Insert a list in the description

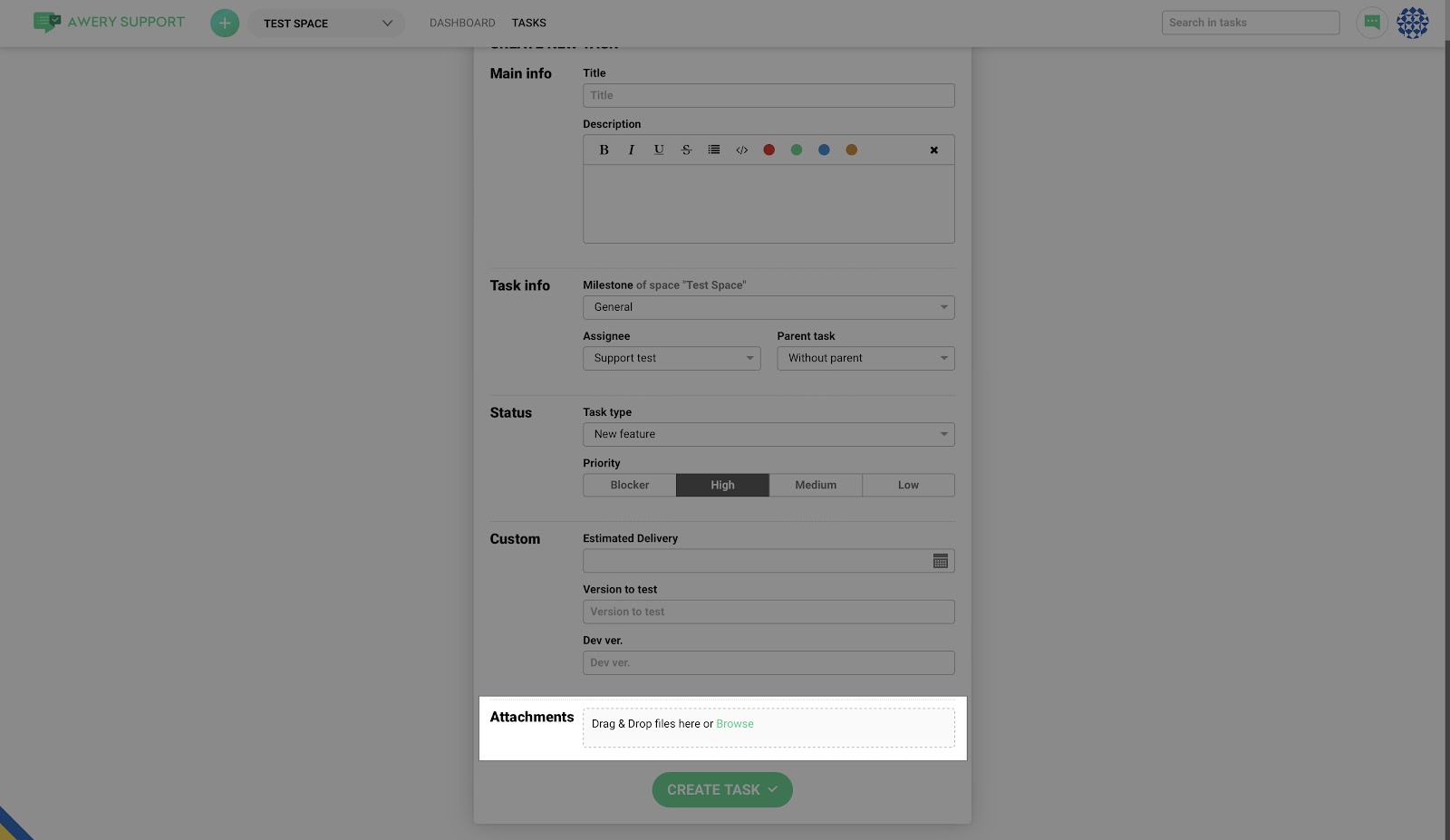point(714,150)
